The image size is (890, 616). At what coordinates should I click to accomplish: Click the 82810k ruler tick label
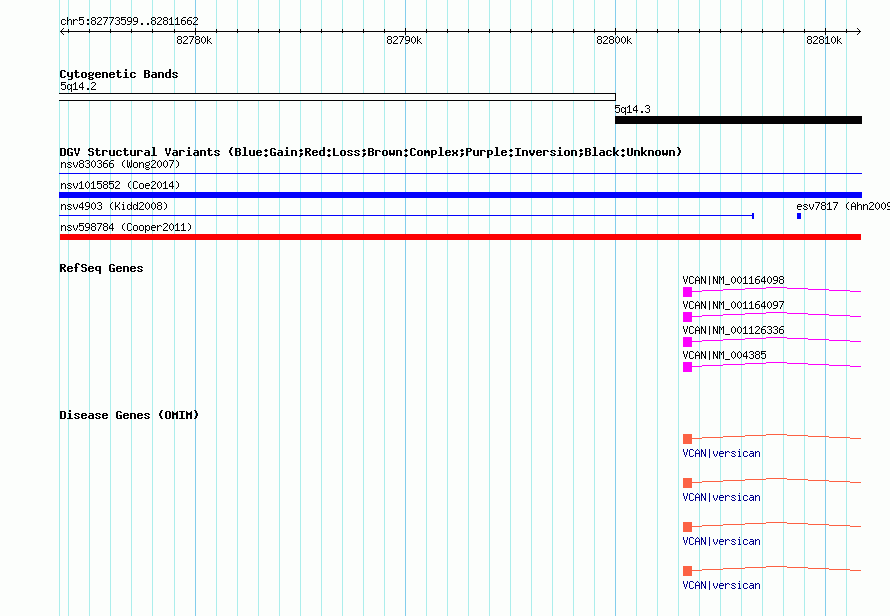824,40
